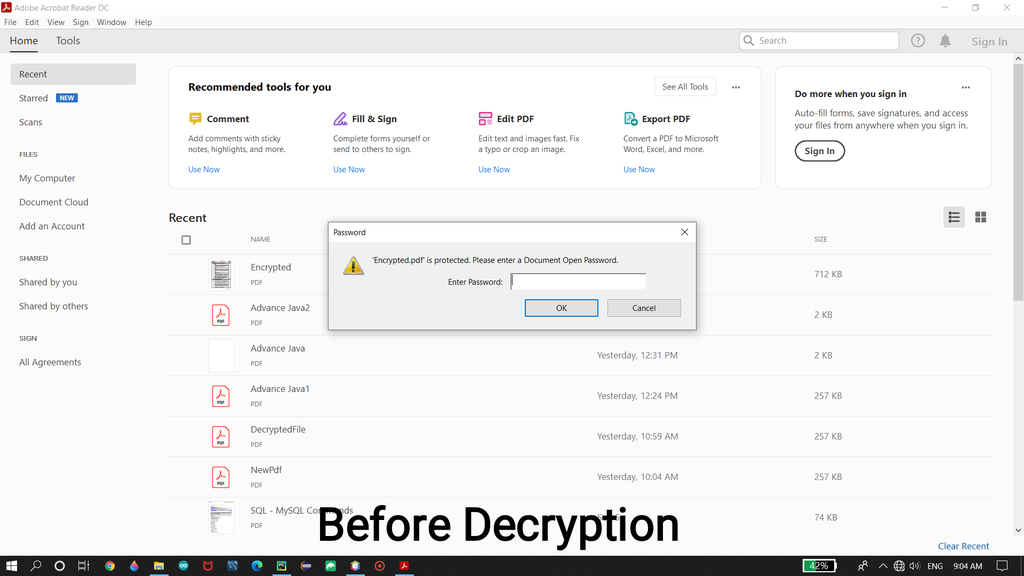Click the Fill & Sign pen icon
Image resolution: width=1024 pixels, height=576 pixels.
[340, 118]
